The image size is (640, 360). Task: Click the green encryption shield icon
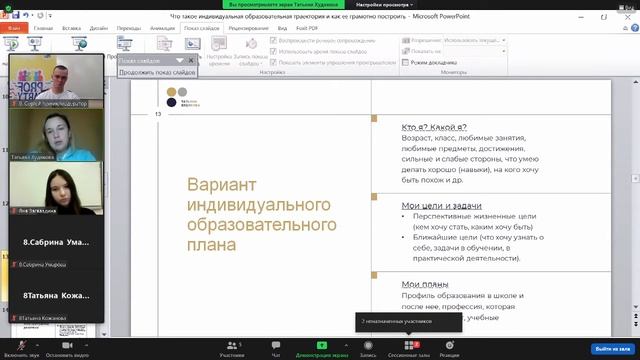[8, 7]
